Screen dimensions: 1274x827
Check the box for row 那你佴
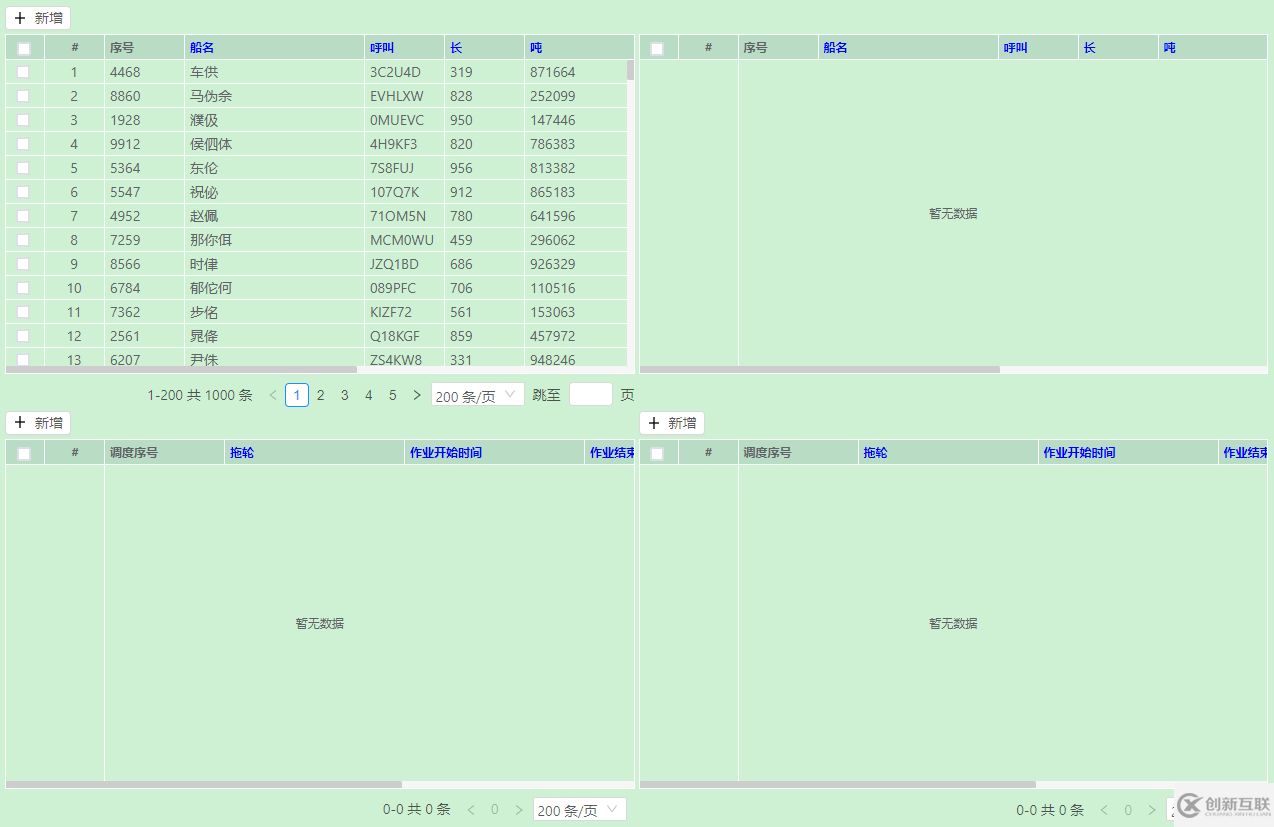click(x=23, y=240)
